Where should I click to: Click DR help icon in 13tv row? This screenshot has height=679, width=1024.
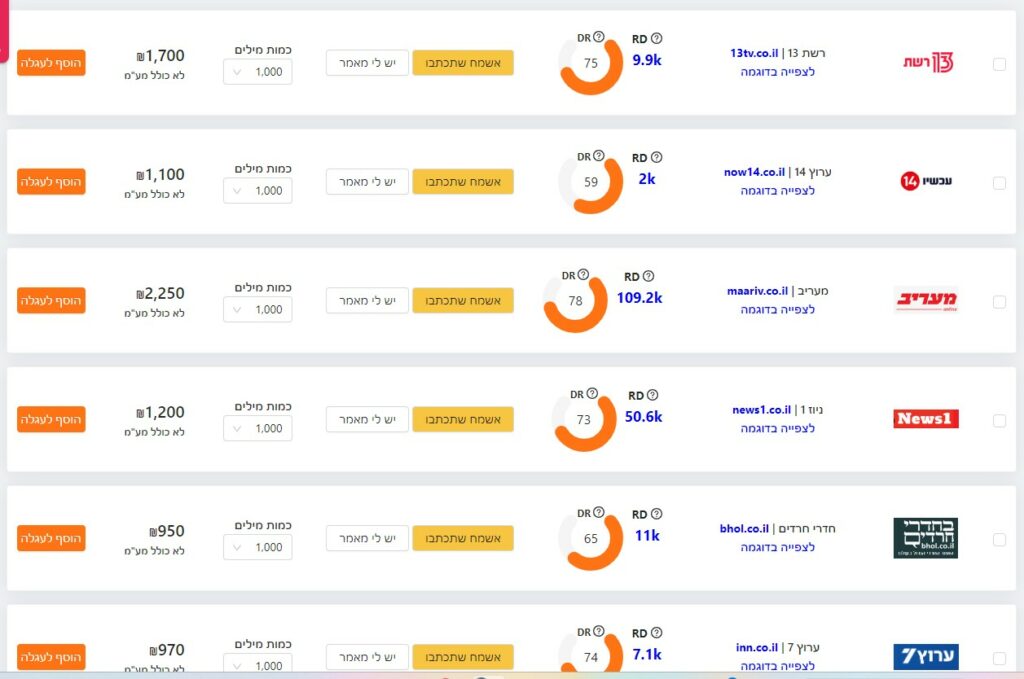coord(599,37)
